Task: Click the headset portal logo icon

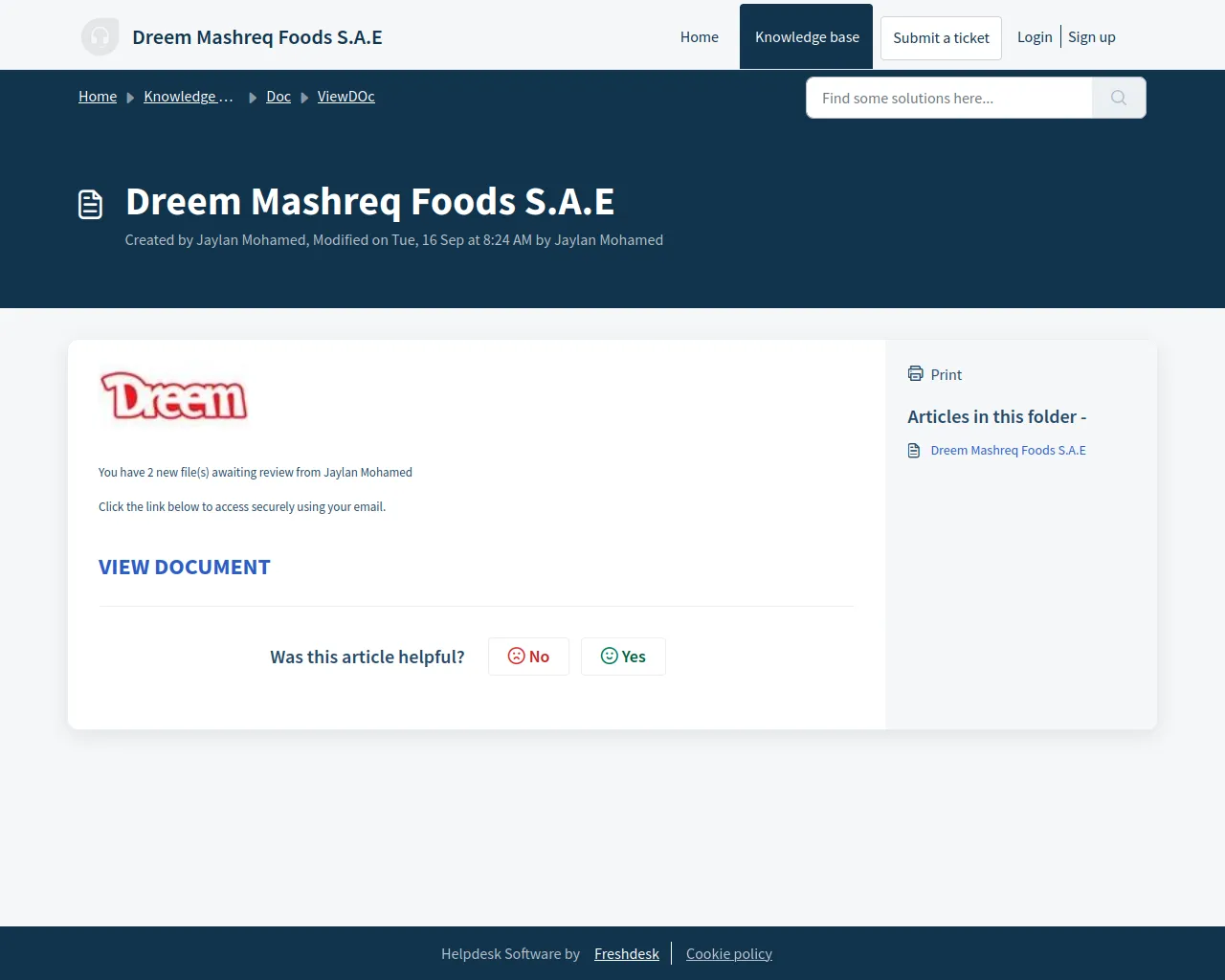Action: [x=100, y=37]
